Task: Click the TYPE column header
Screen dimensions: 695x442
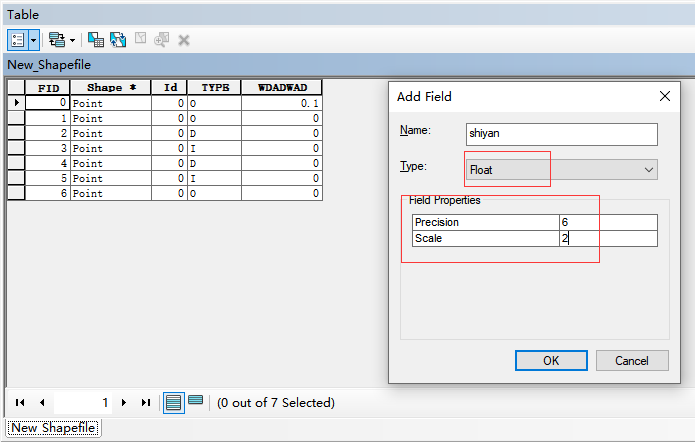Action: [214, 88]
